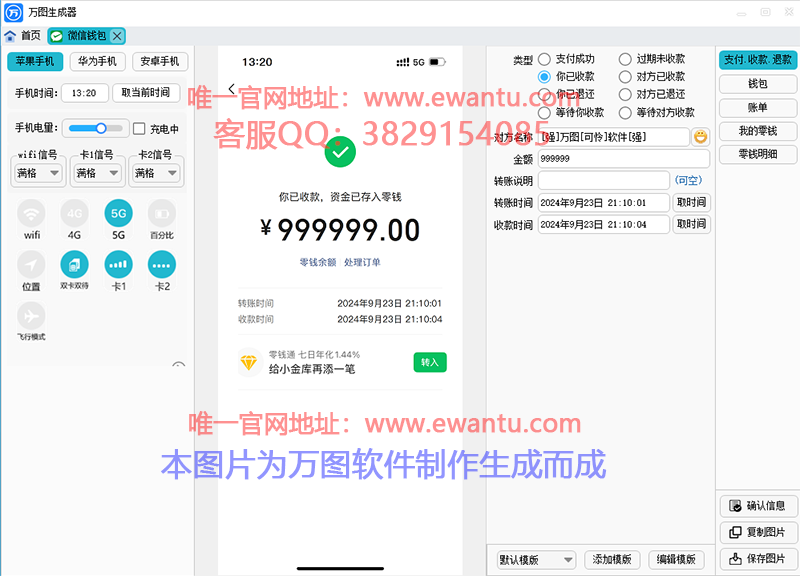Click 取时间 beside 转账时间
The width and height of the screenshot is (800, 576).
[x=691, y=203]
